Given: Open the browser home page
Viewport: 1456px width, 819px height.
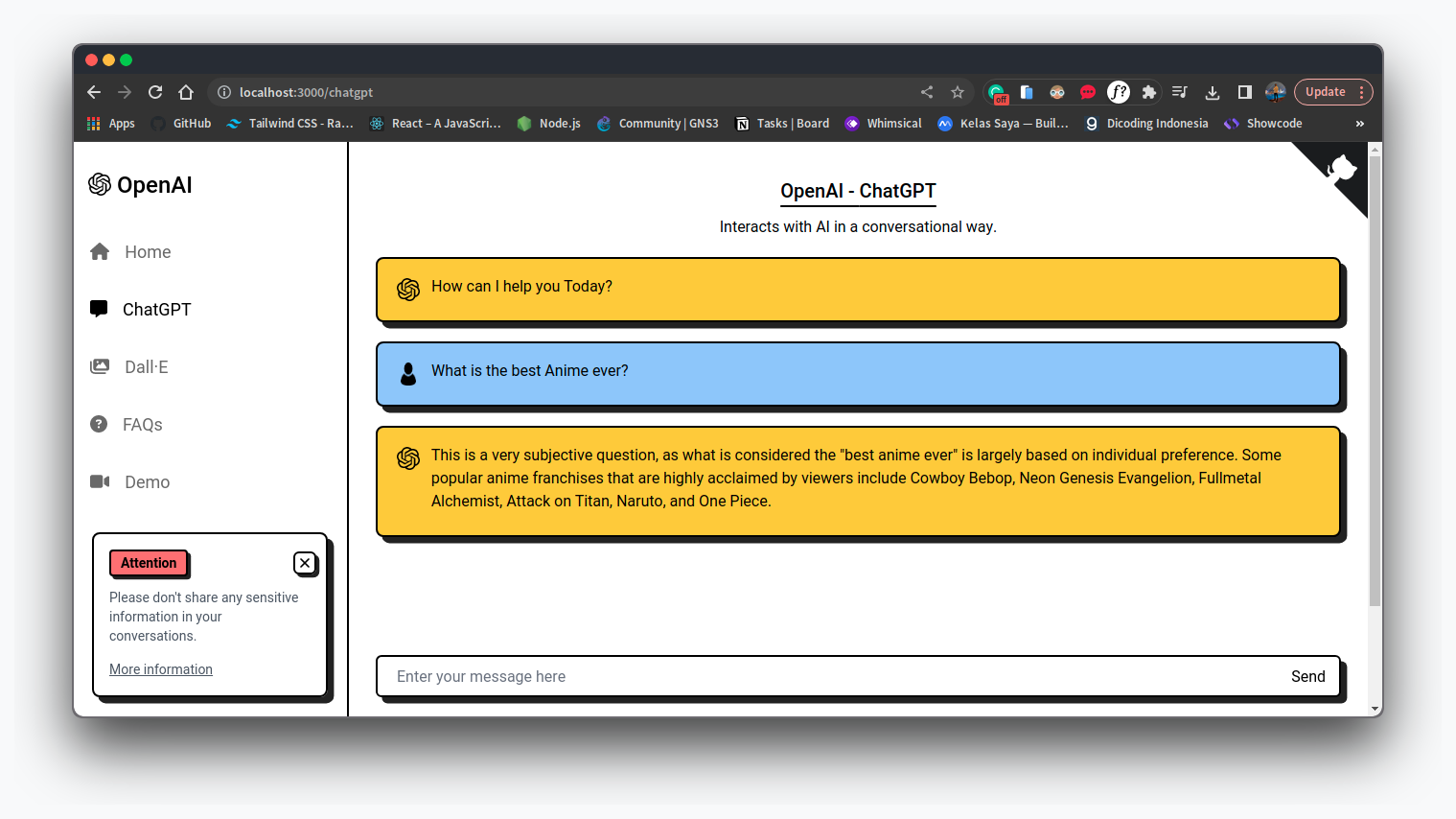Looking at the screenshot, I should click(186, 92).
